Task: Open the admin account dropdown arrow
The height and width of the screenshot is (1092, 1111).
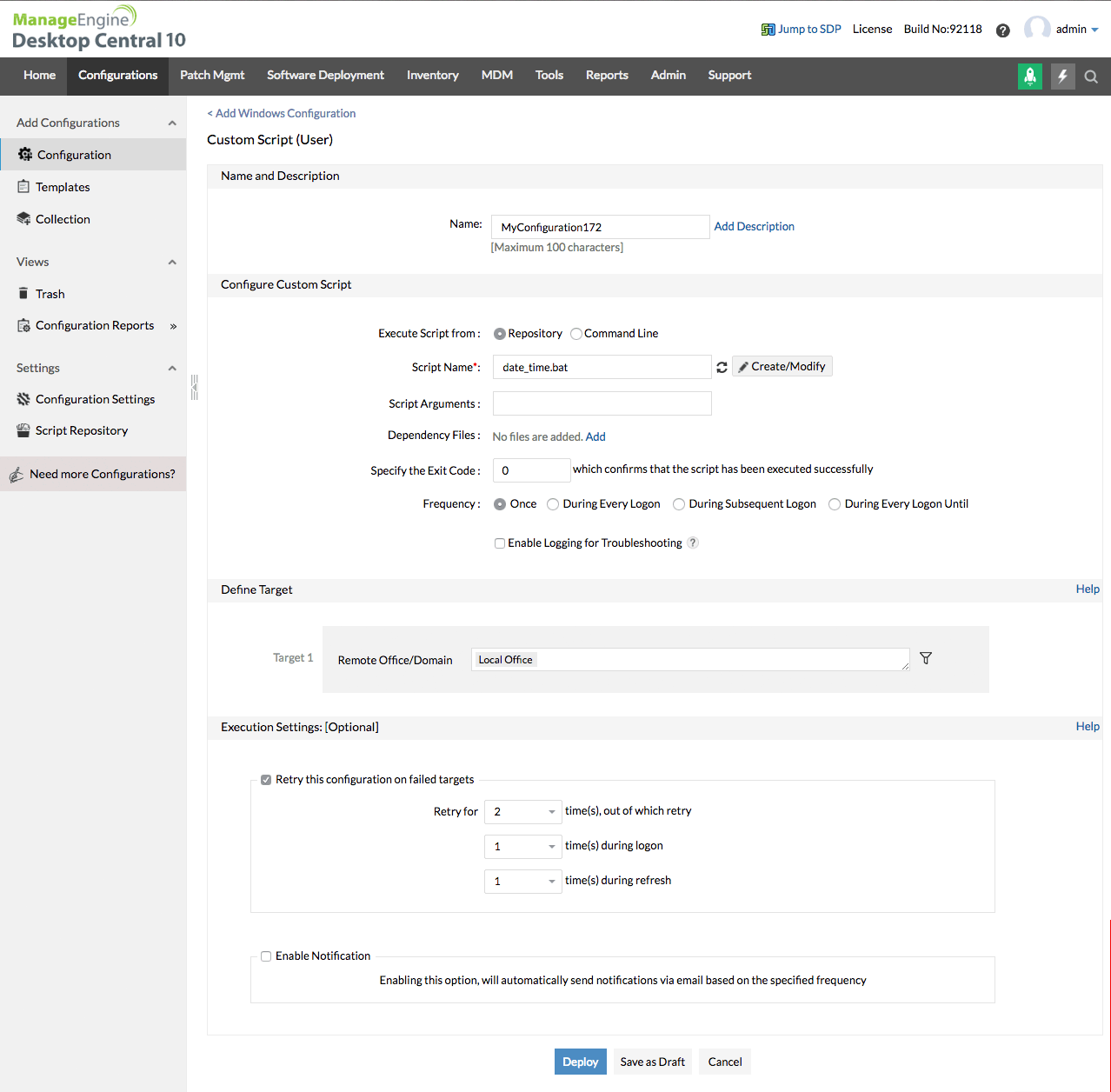Action: [1094, 30]
